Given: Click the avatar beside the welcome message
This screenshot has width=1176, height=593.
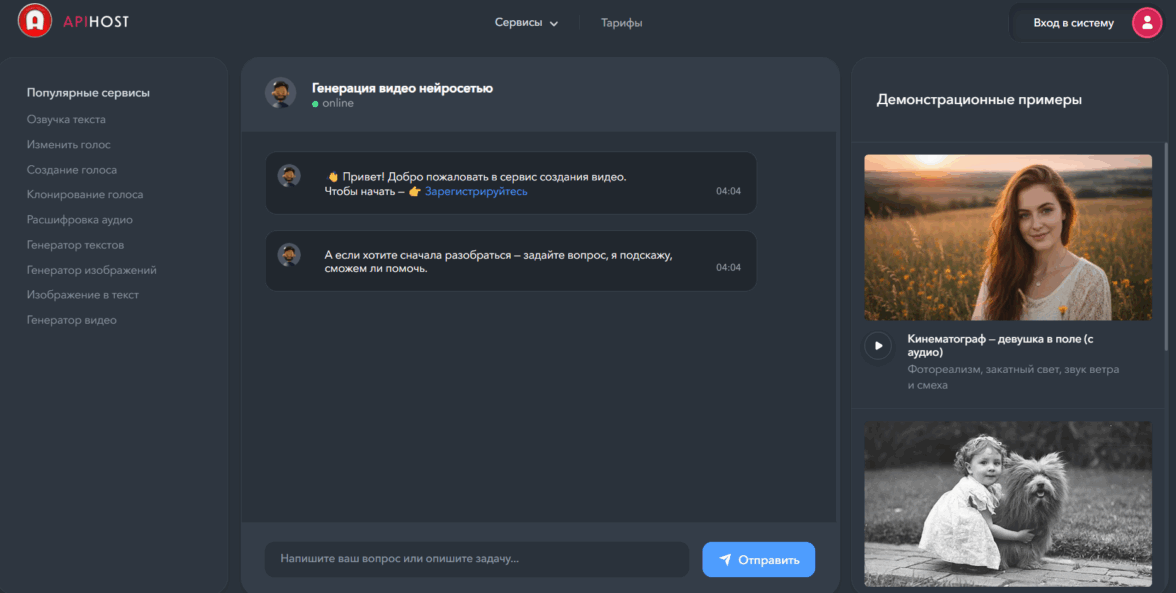Looking at the screenshot, I should 289,176.
